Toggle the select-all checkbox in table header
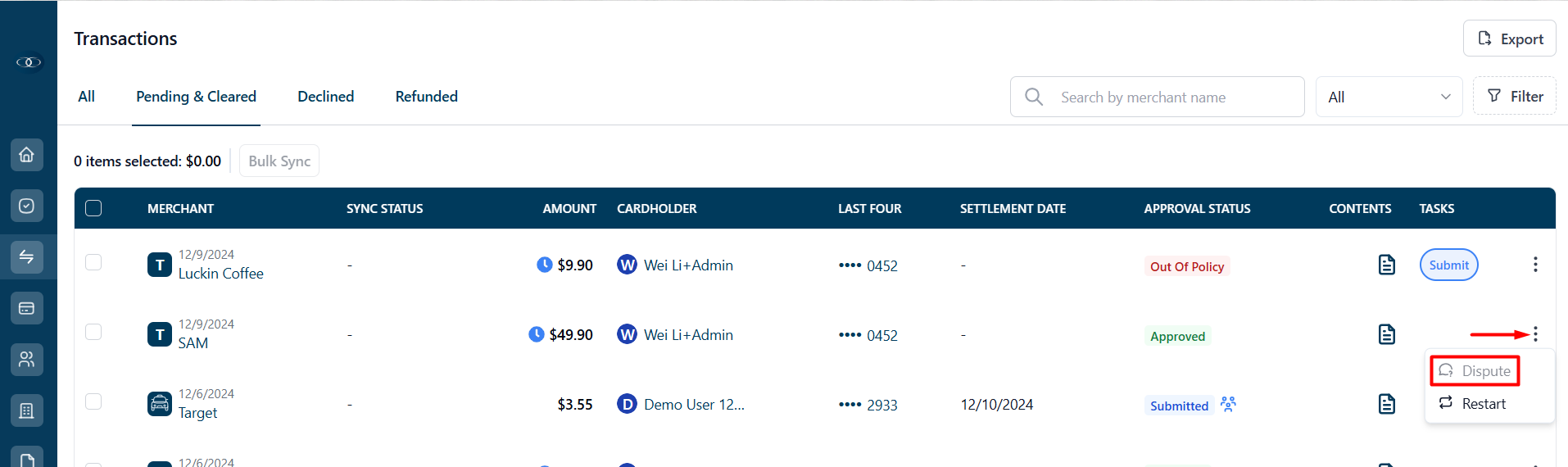 point(93,208)
